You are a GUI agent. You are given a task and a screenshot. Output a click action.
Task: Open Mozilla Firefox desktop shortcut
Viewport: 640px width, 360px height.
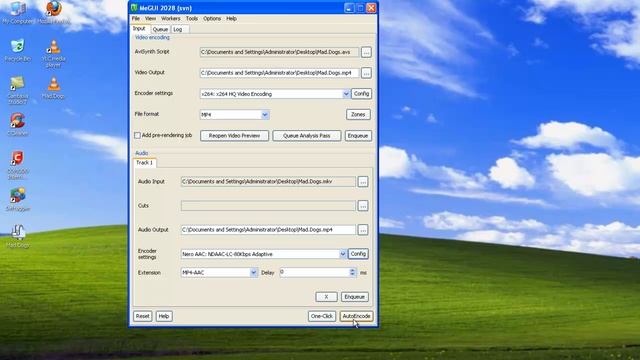[x=53, y=12]
